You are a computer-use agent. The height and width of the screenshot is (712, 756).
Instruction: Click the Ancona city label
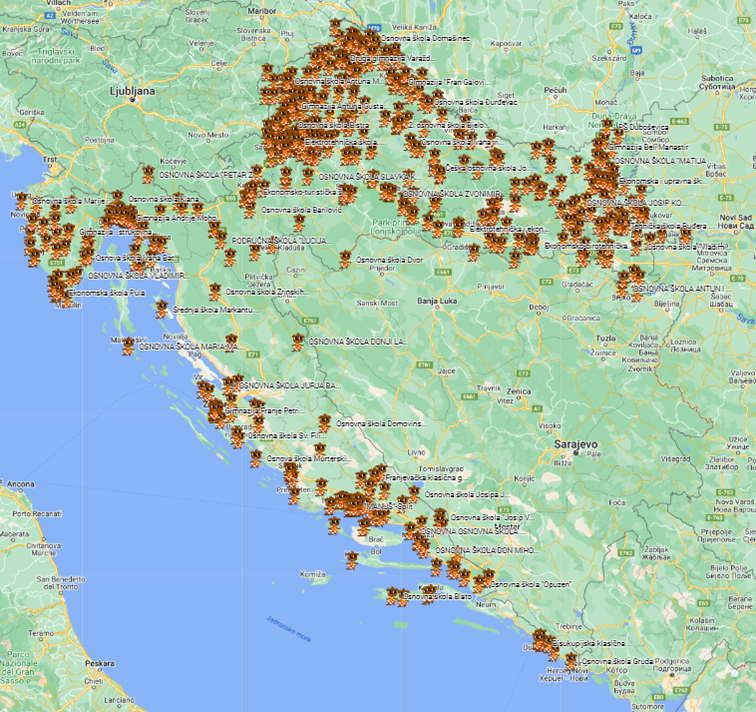point(21,484)
